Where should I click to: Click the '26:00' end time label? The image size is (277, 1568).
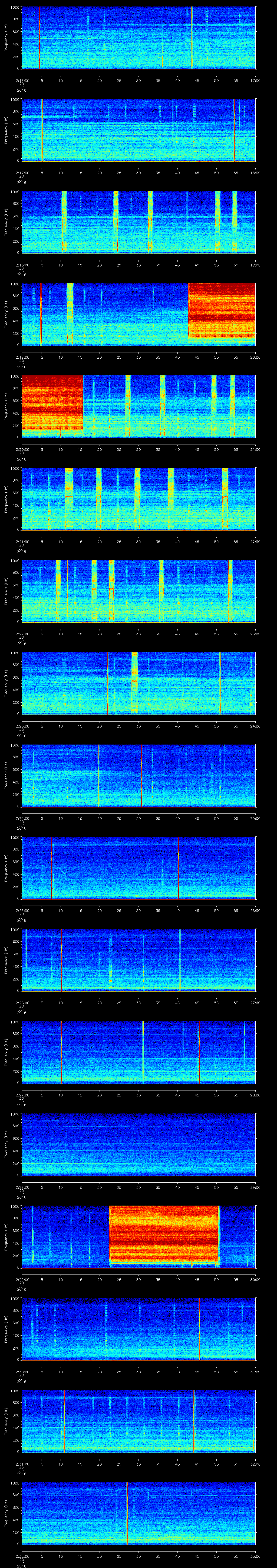[x=255, y=910]
